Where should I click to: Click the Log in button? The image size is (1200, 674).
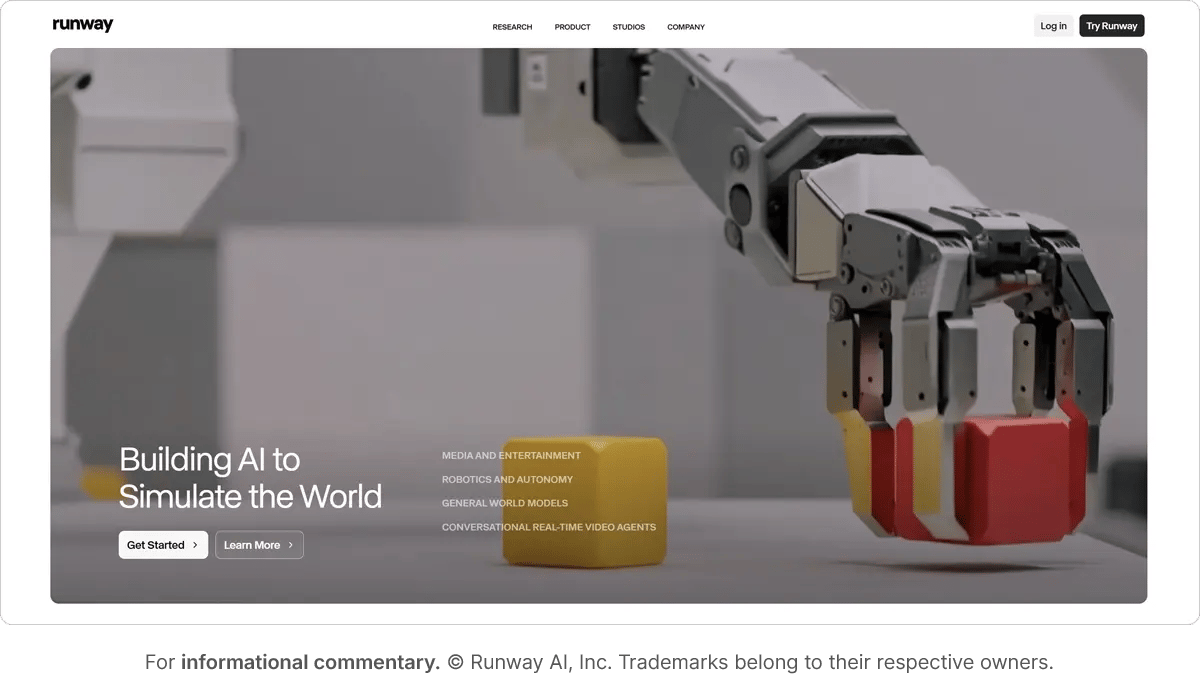point(1053,25)
